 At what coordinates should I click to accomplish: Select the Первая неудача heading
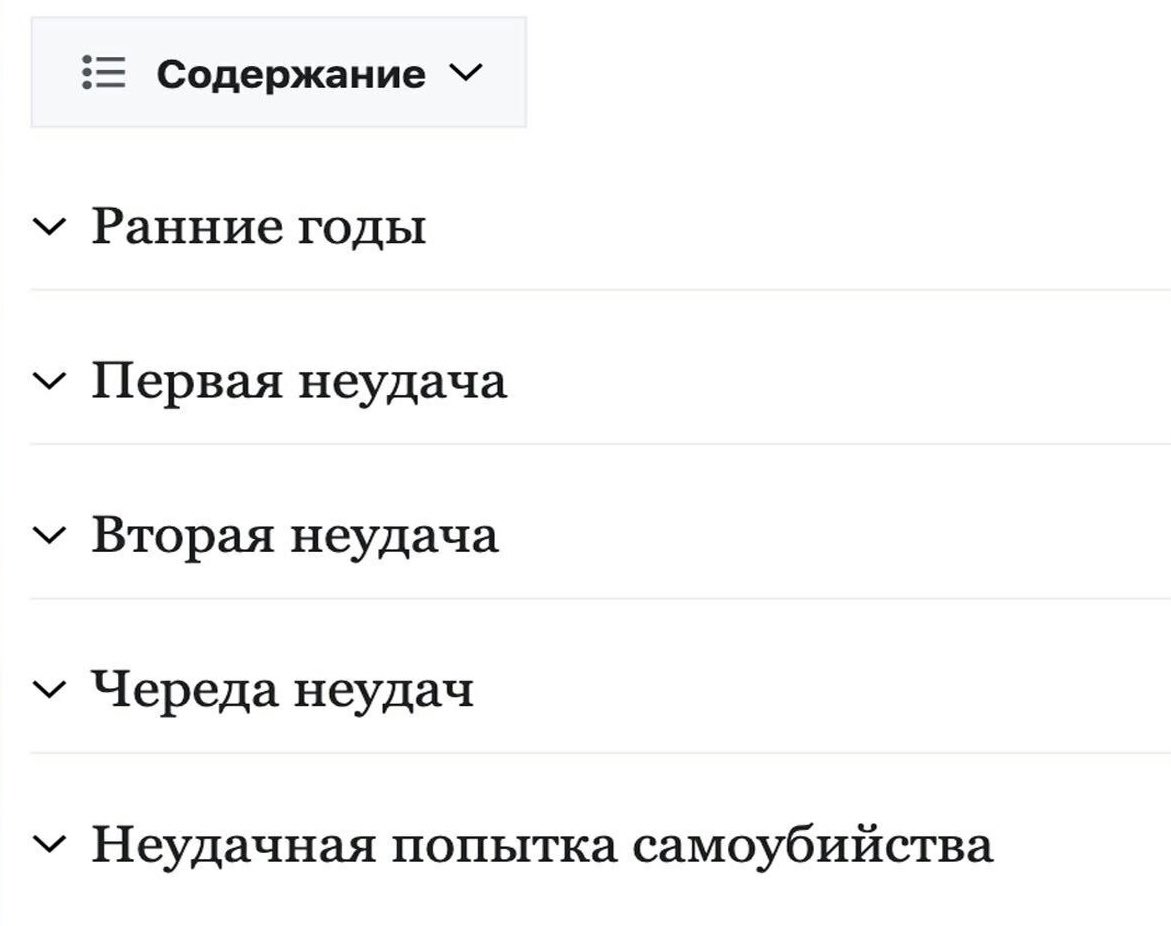tap(298, 380)
